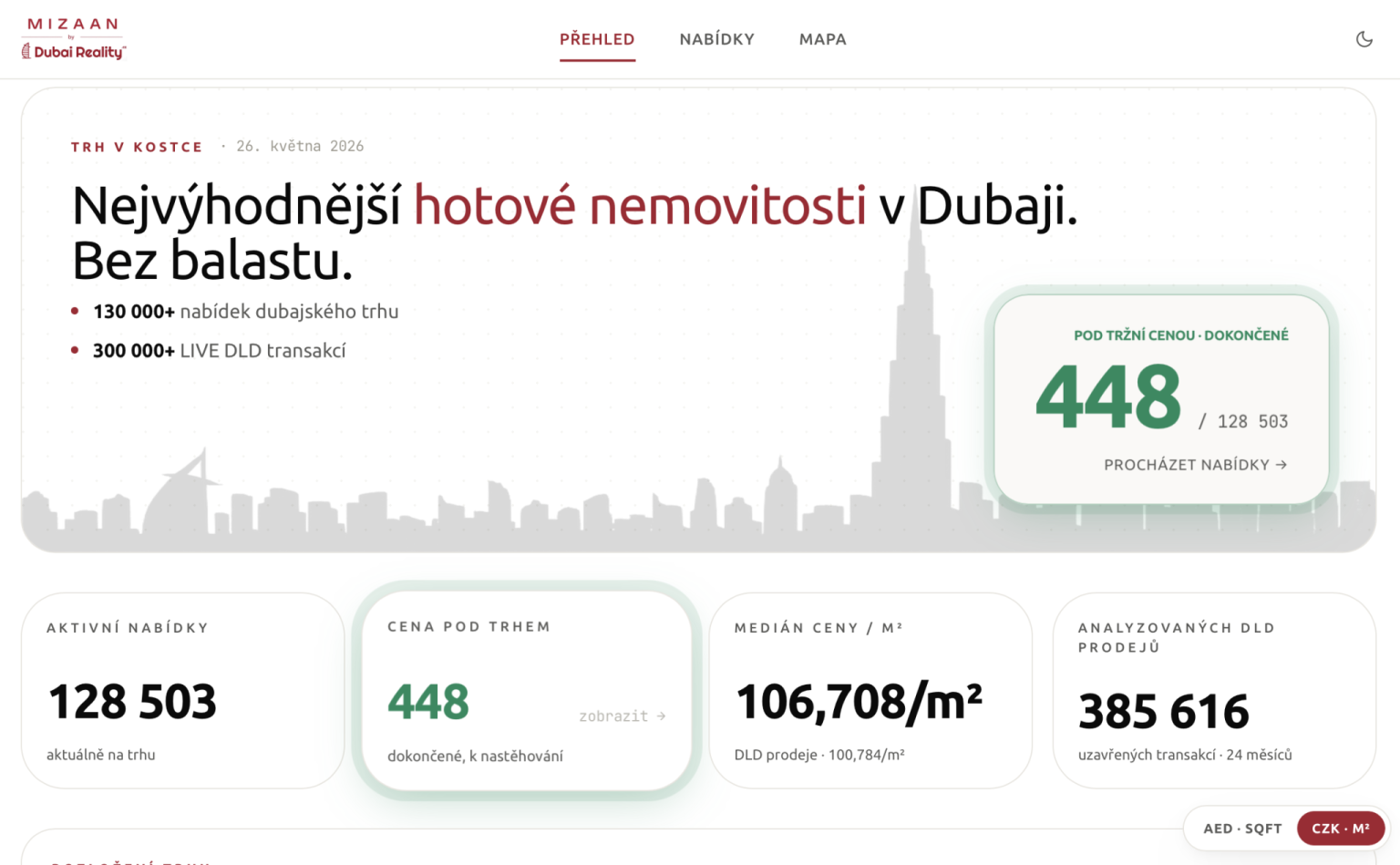Click the TRH V KOSTCE label
Screen dimensions: 1400x865
coord(137,147)
